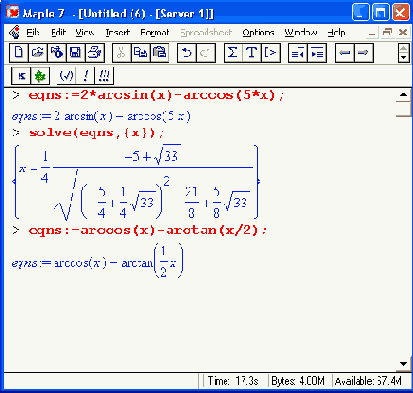Execute the current expression with exclamation icon
Image resolution: width=413 pixels, height=393 pixels.
coord(86,76)
